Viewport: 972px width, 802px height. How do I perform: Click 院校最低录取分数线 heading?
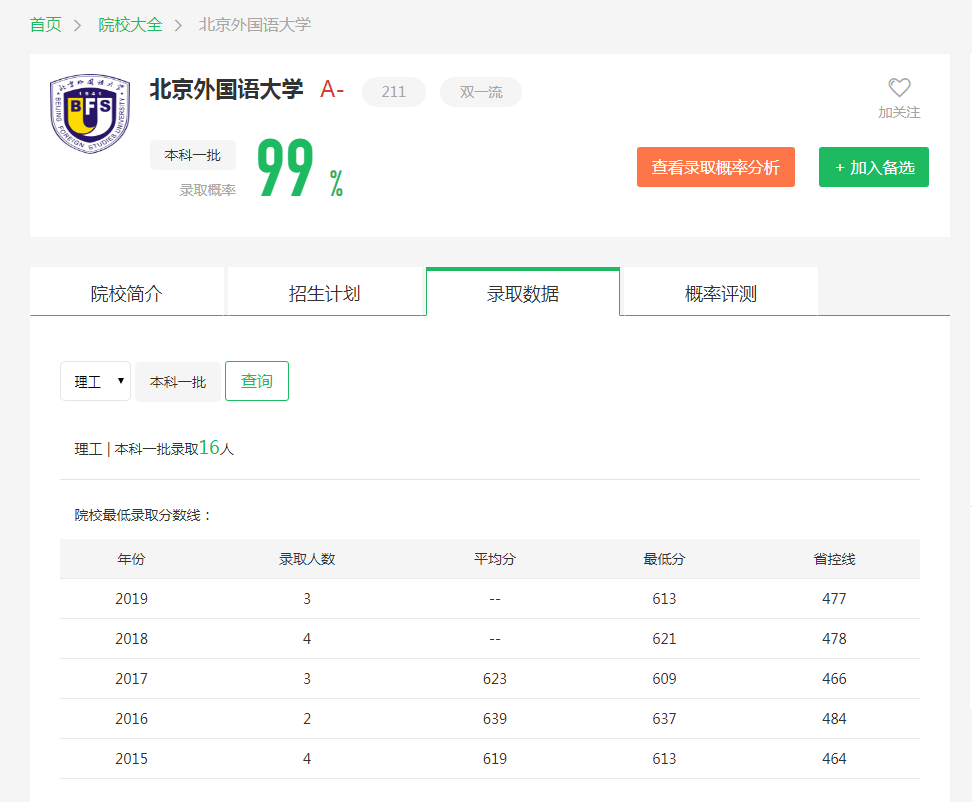[x=143, y=515]
